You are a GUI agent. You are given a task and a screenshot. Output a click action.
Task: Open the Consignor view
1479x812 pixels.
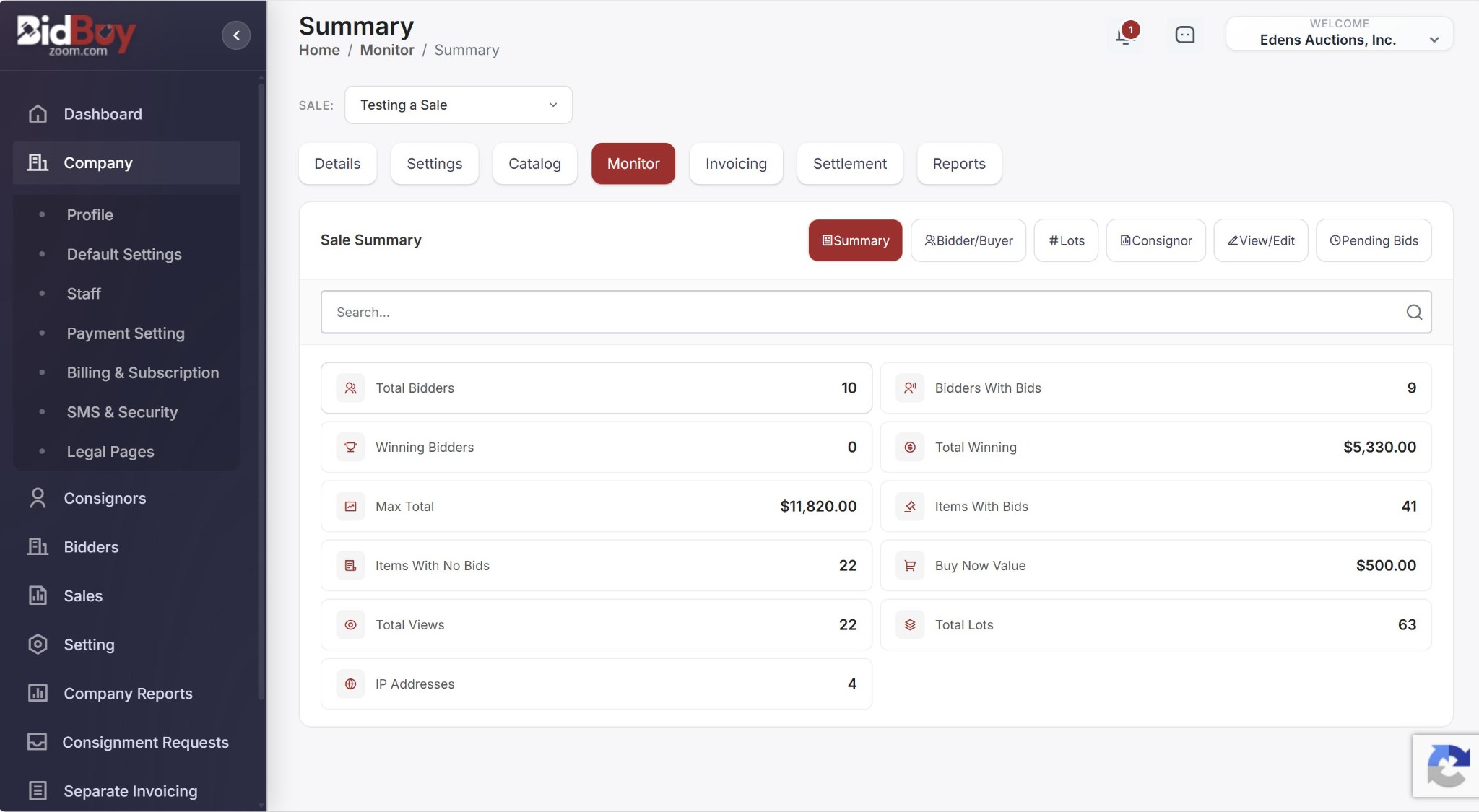[x=1155, y=240]
